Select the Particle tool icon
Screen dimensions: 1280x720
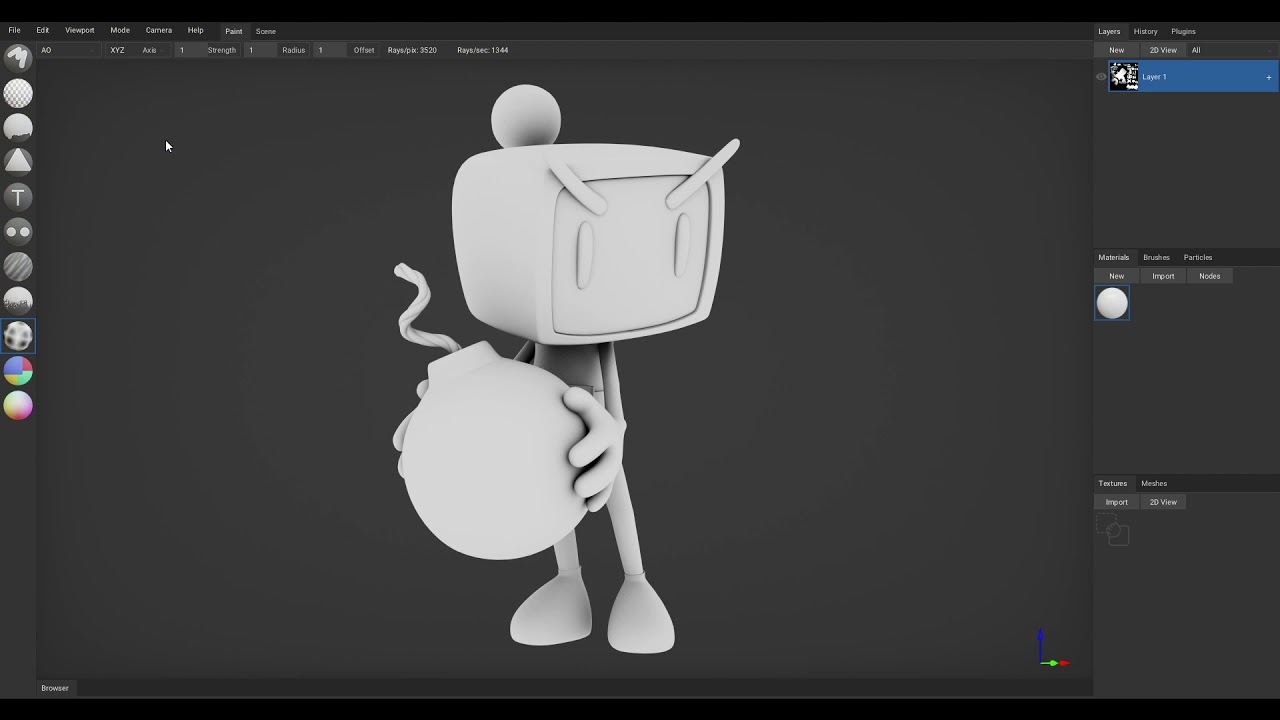click(x=18, y=301)
